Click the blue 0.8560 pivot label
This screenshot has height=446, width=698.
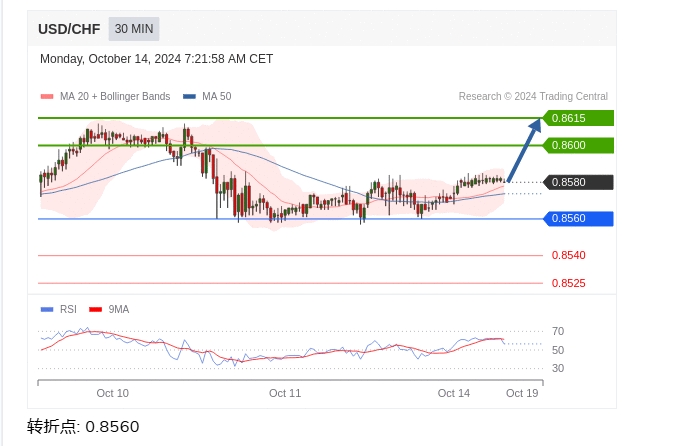point(578,219)
